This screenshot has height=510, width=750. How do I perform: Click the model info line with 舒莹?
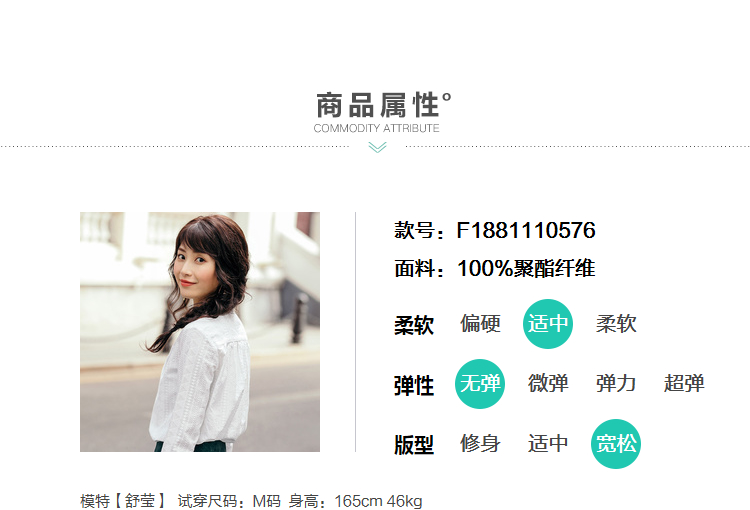pyautogui.click(x=251, y=501)
